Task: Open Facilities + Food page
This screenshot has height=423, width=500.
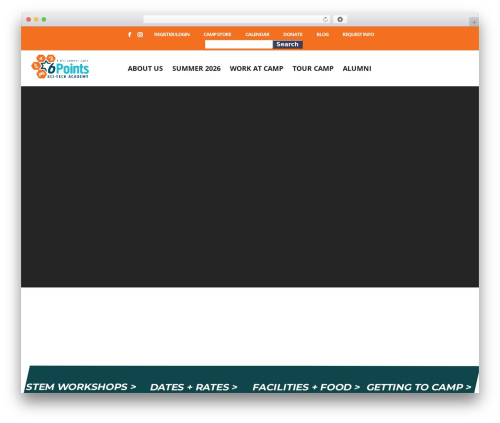Action: (306, 387)
